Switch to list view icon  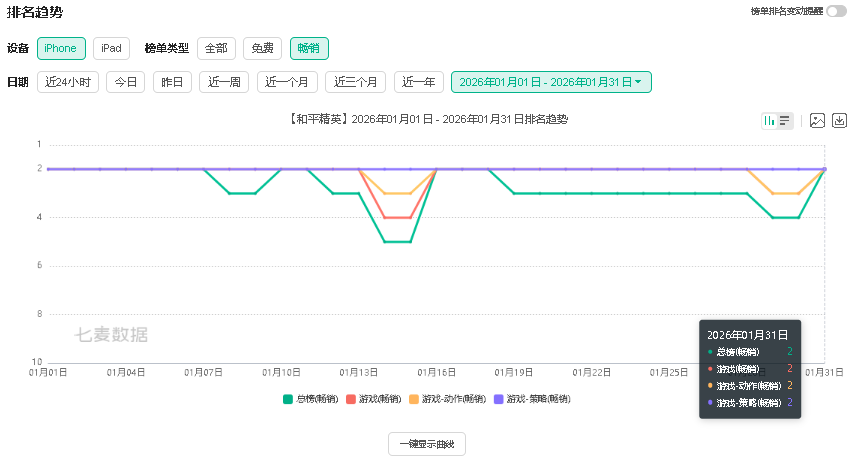click(786, 121)
